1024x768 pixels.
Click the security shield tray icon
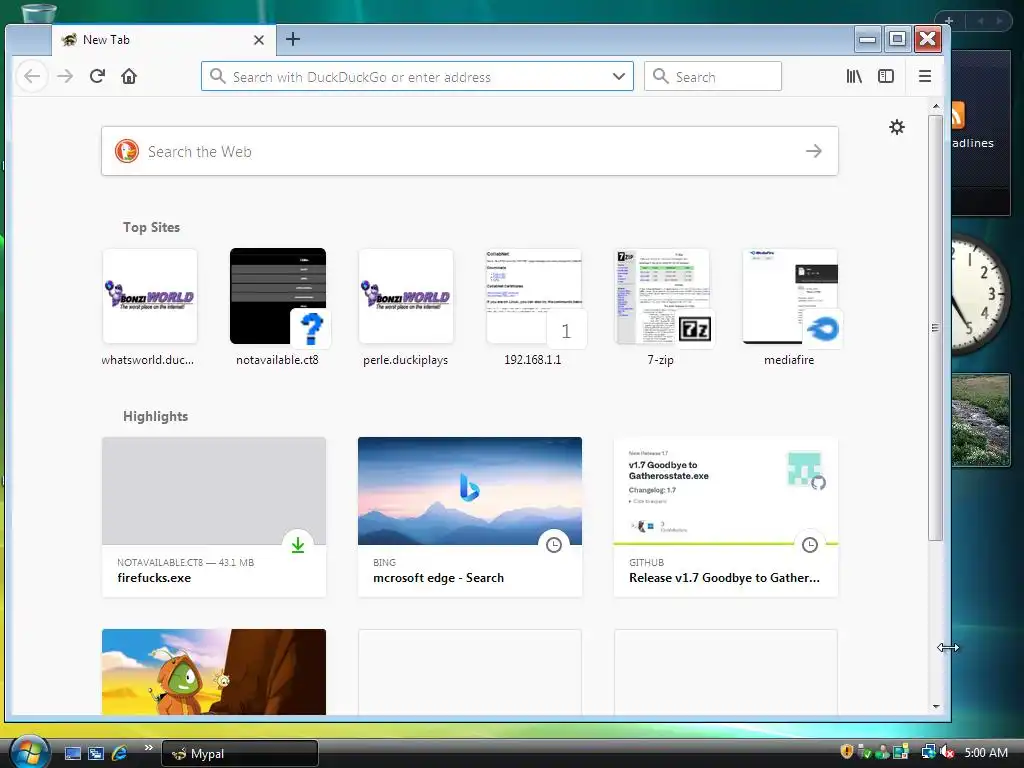pos(847,752)
